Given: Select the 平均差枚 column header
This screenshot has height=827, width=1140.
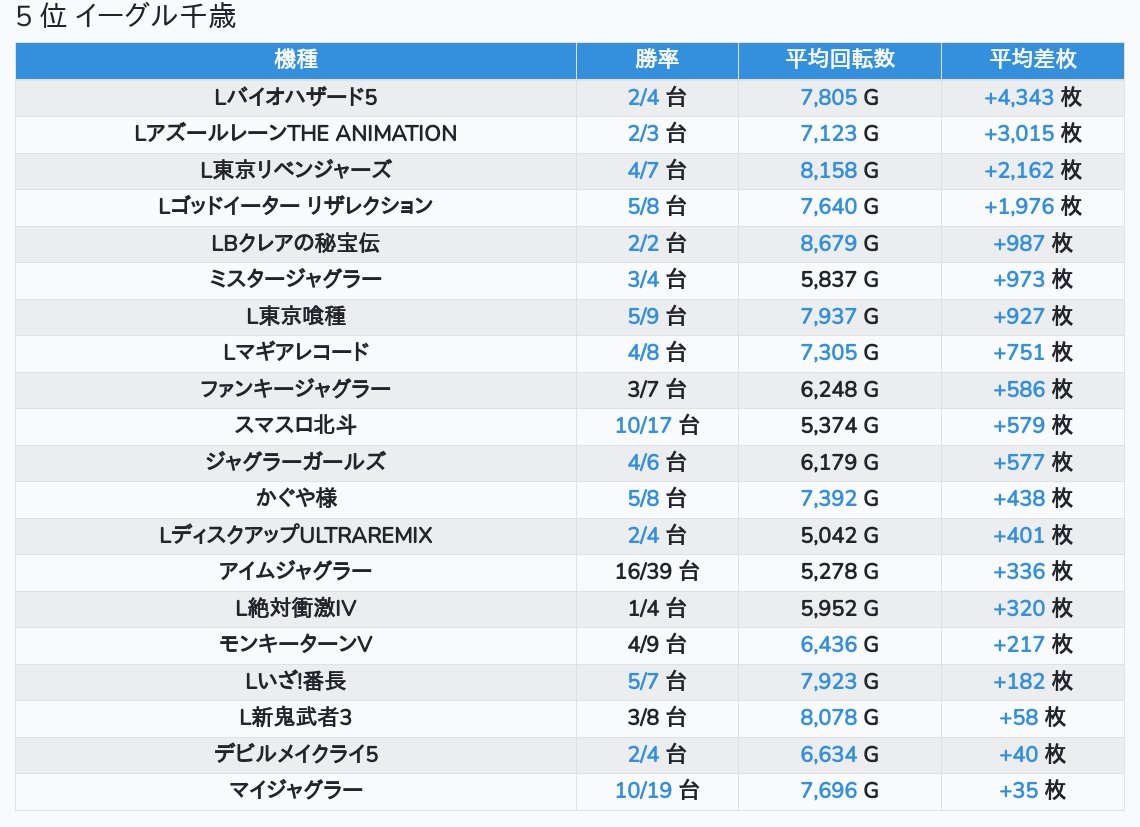Looking at the screenshot, I should pyautogui.click(x=1032, y=59).
